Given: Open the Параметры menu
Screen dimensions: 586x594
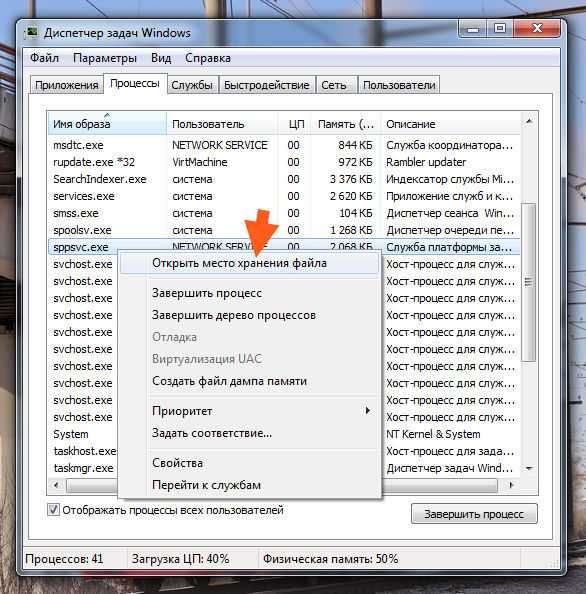Looking at the screenshot, I should (x=105, y=58).
